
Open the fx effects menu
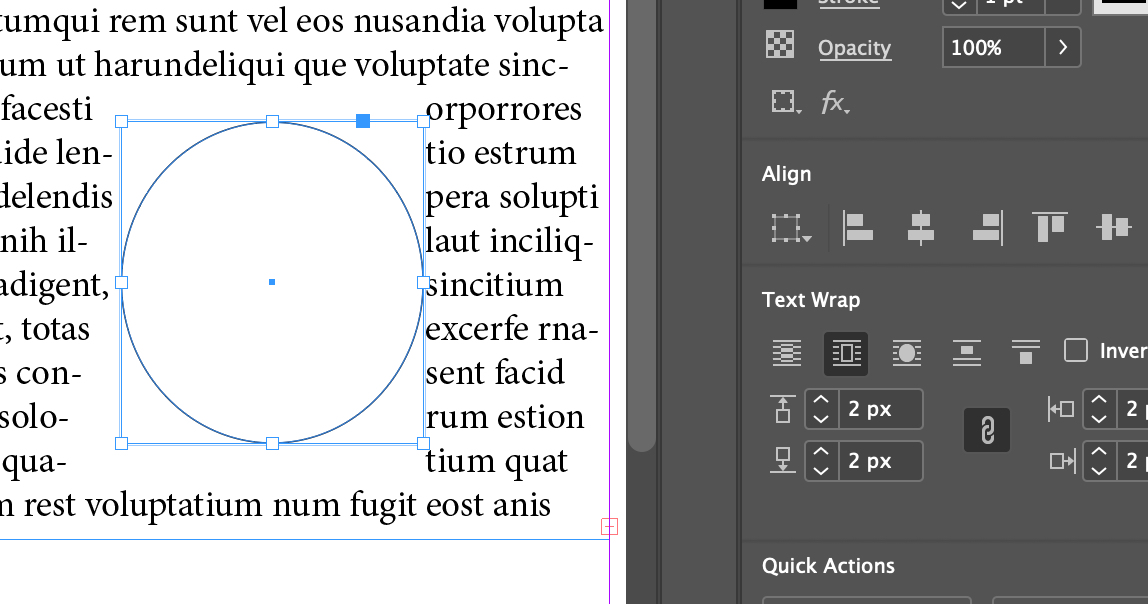coord(835,102)
